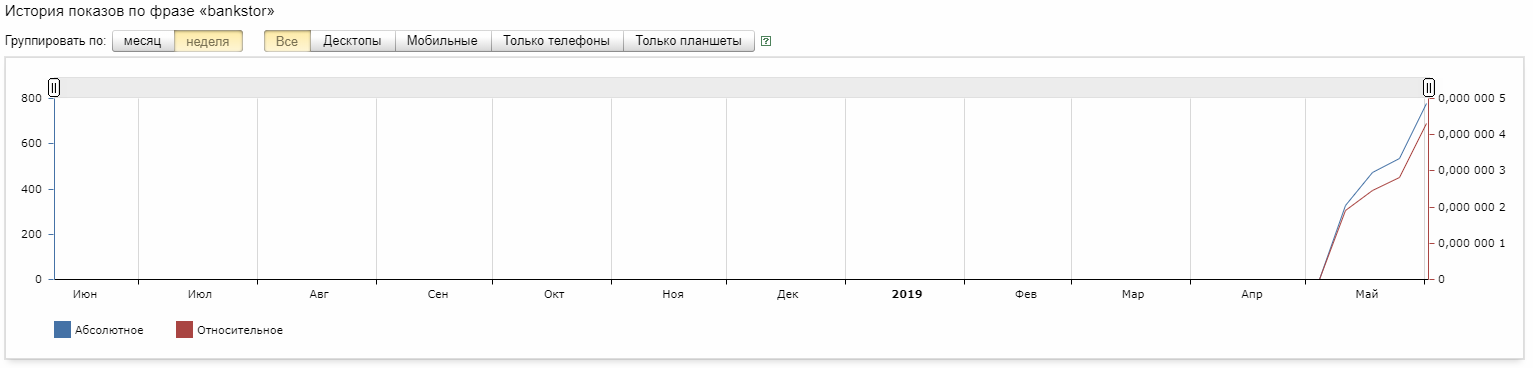The width and height of the screenshot is (1533, 368).
Task: Filter by Мобильные devices
Action: pyautogui.click(x=443, y=41)
